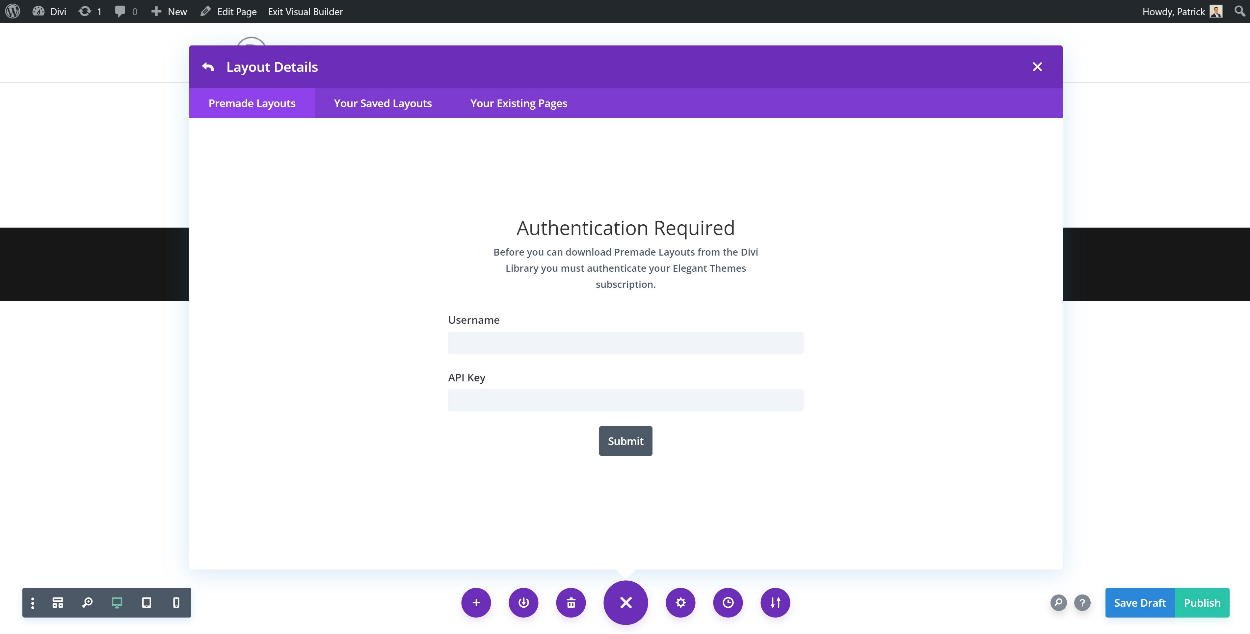Switch to Premade Layouts tab

252,103
